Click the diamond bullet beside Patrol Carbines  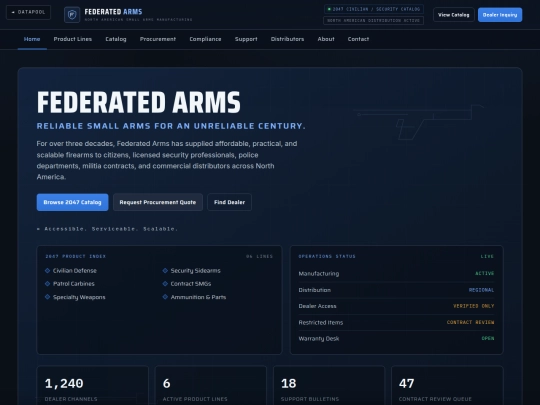[48, 284]
